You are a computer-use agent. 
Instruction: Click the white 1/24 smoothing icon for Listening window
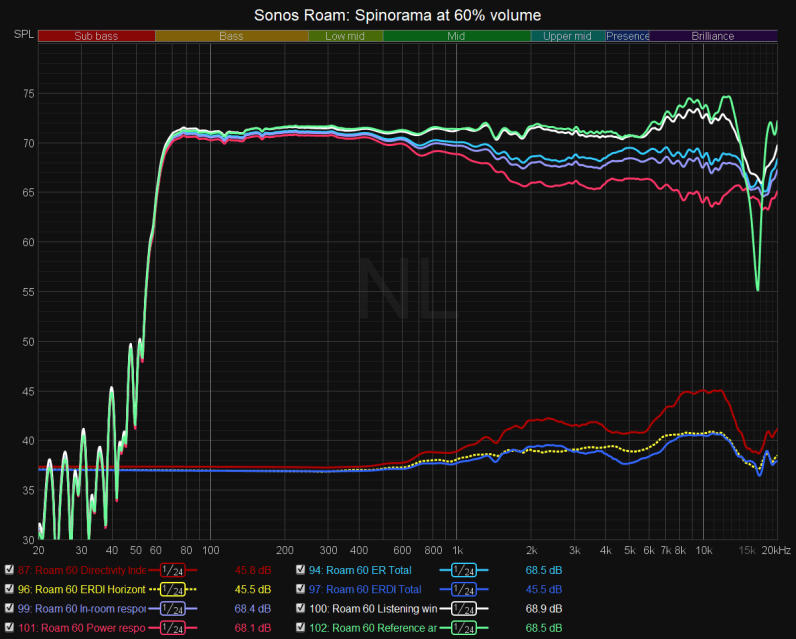click(x=464, y=608)
